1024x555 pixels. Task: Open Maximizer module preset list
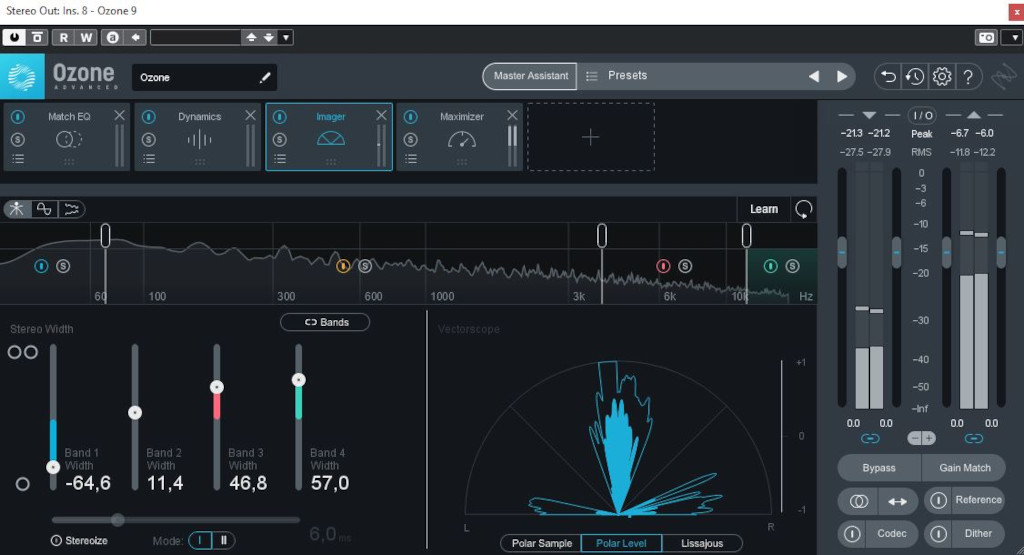(410, 159)
